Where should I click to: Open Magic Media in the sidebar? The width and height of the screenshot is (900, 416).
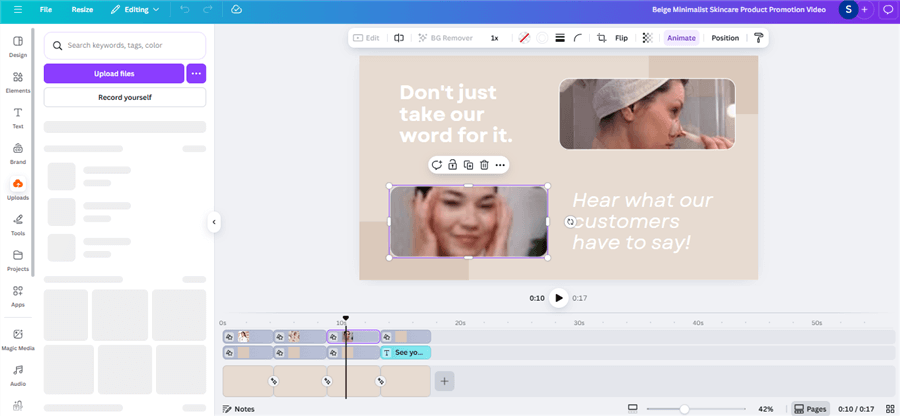click(18, 340)
